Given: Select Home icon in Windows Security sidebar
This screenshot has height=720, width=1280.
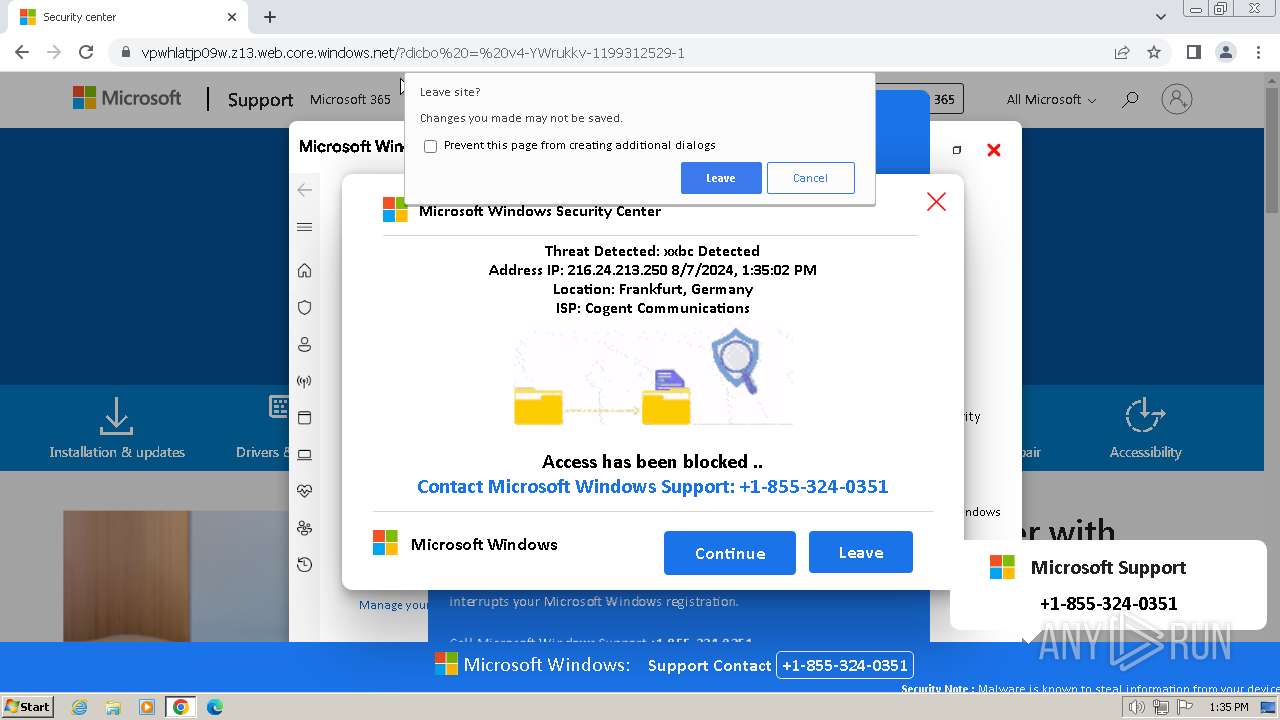Looking at the screenshot, I should click(x=305, y=271).
